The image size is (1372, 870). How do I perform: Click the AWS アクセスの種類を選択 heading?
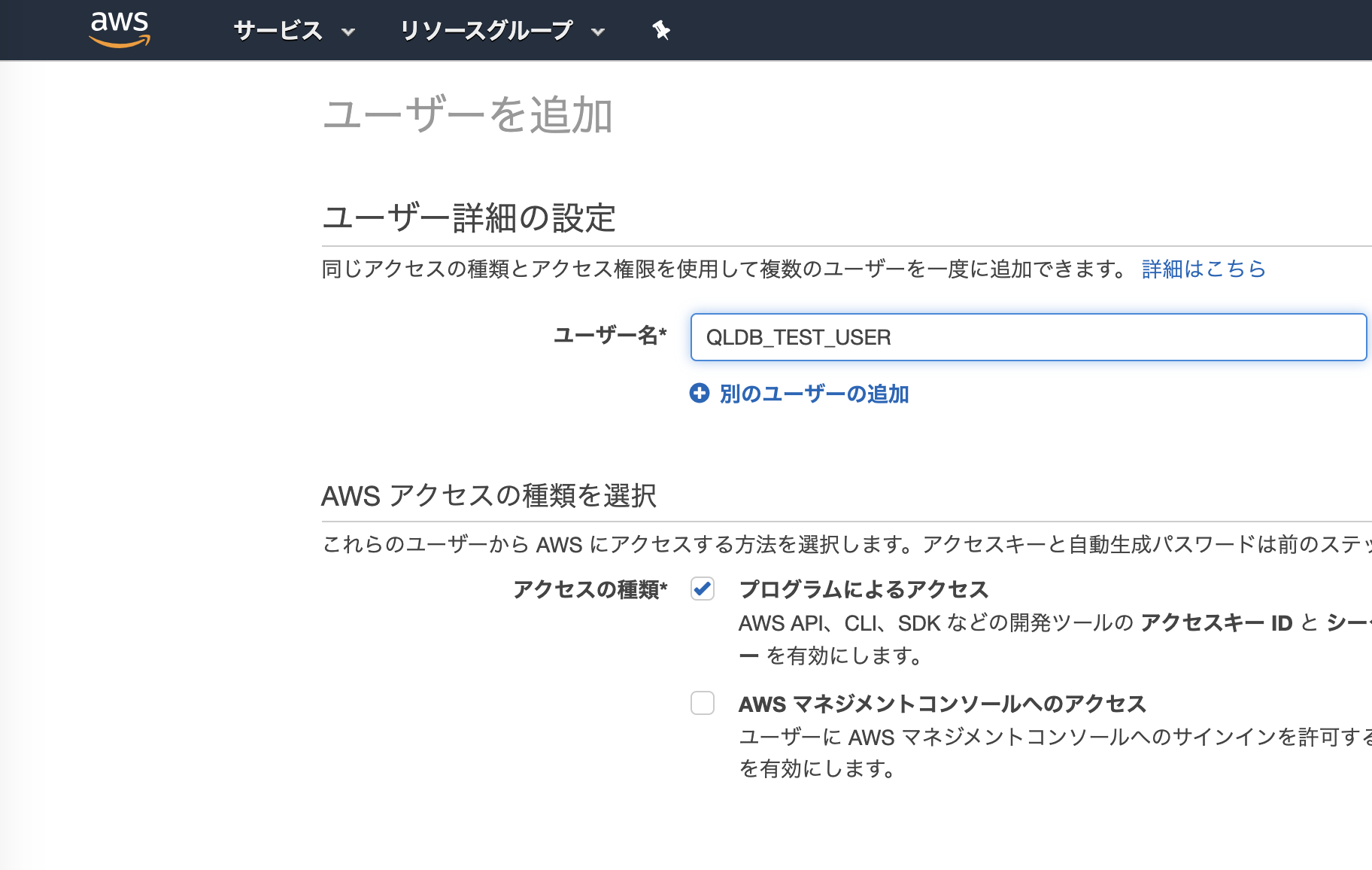489,496
